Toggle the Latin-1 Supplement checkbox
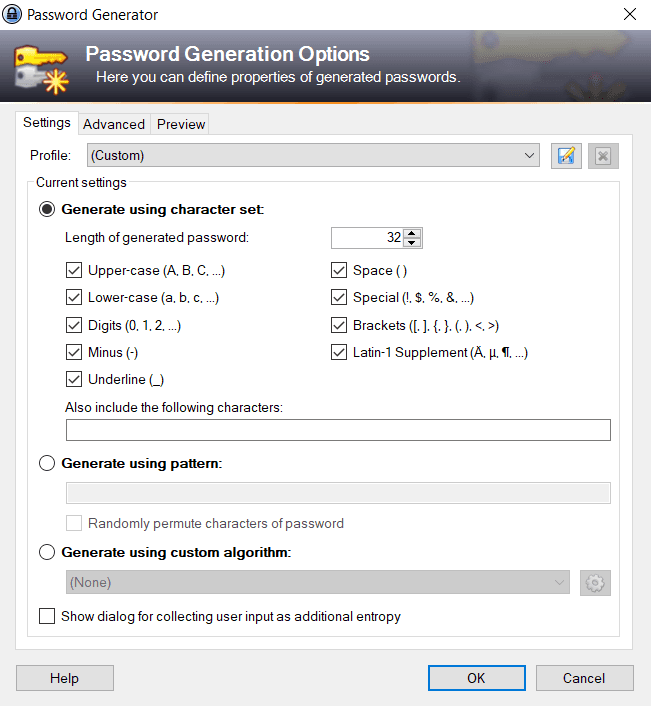 [x=338, y=352]
